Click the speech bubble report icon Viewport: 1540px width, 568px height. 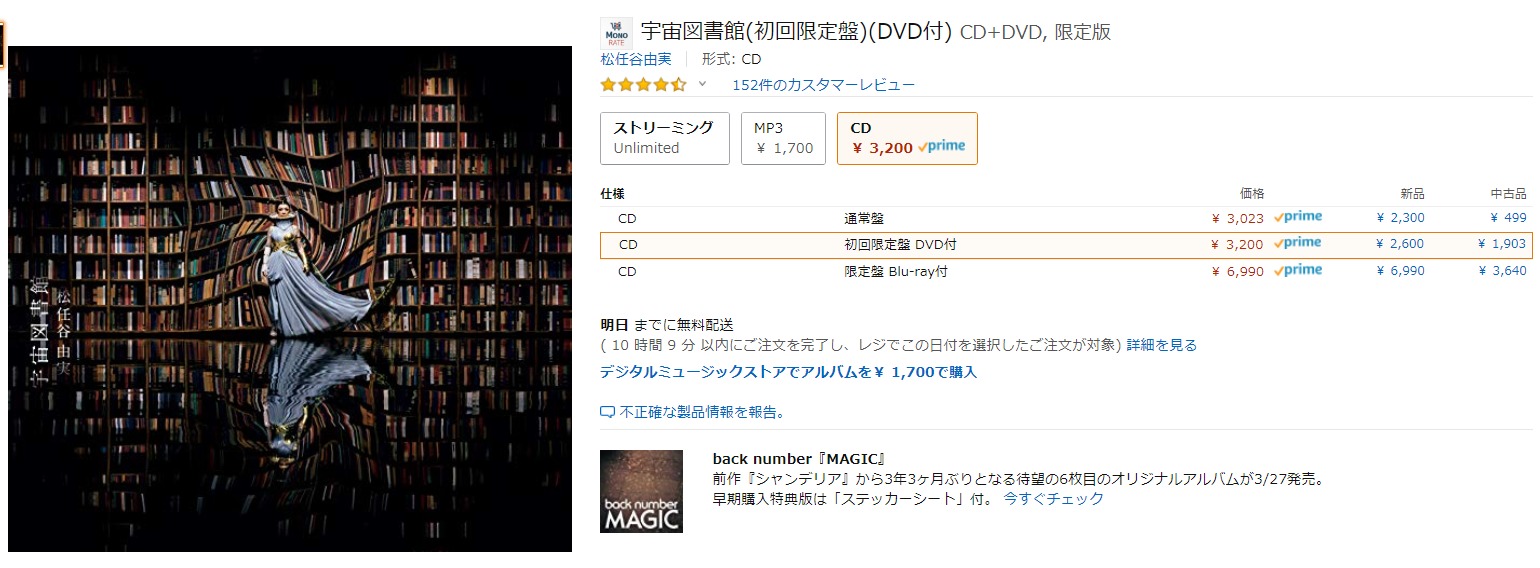(x=607, y=413)
